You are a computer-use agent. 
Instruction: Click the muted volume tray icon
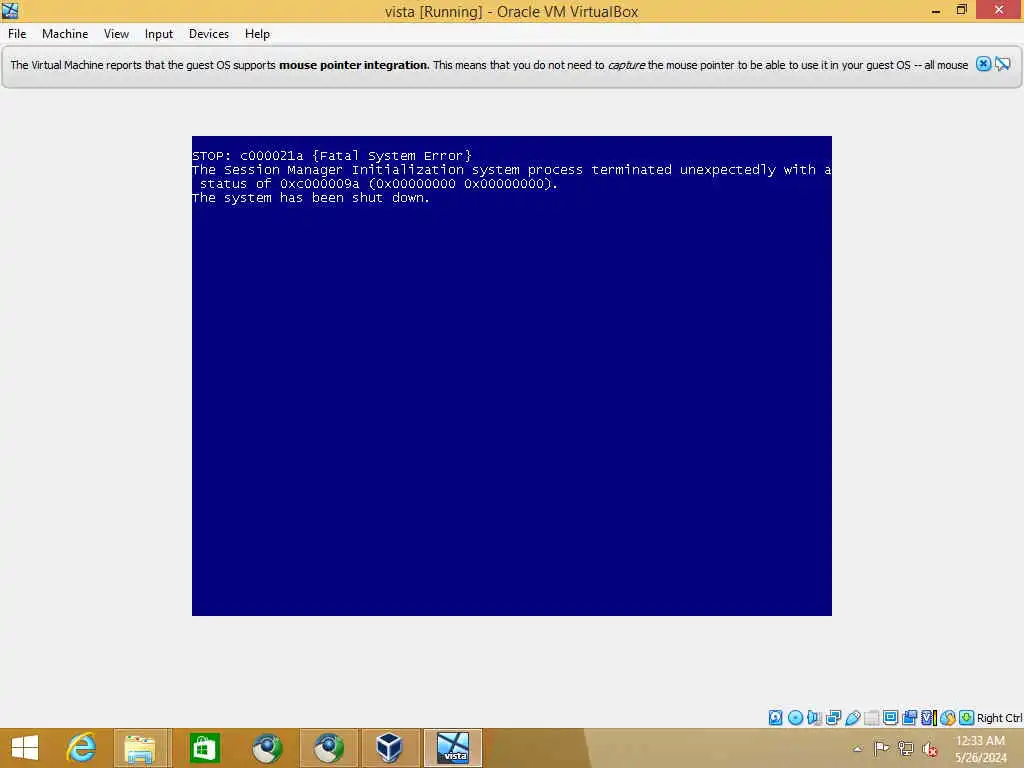point(930,748)
